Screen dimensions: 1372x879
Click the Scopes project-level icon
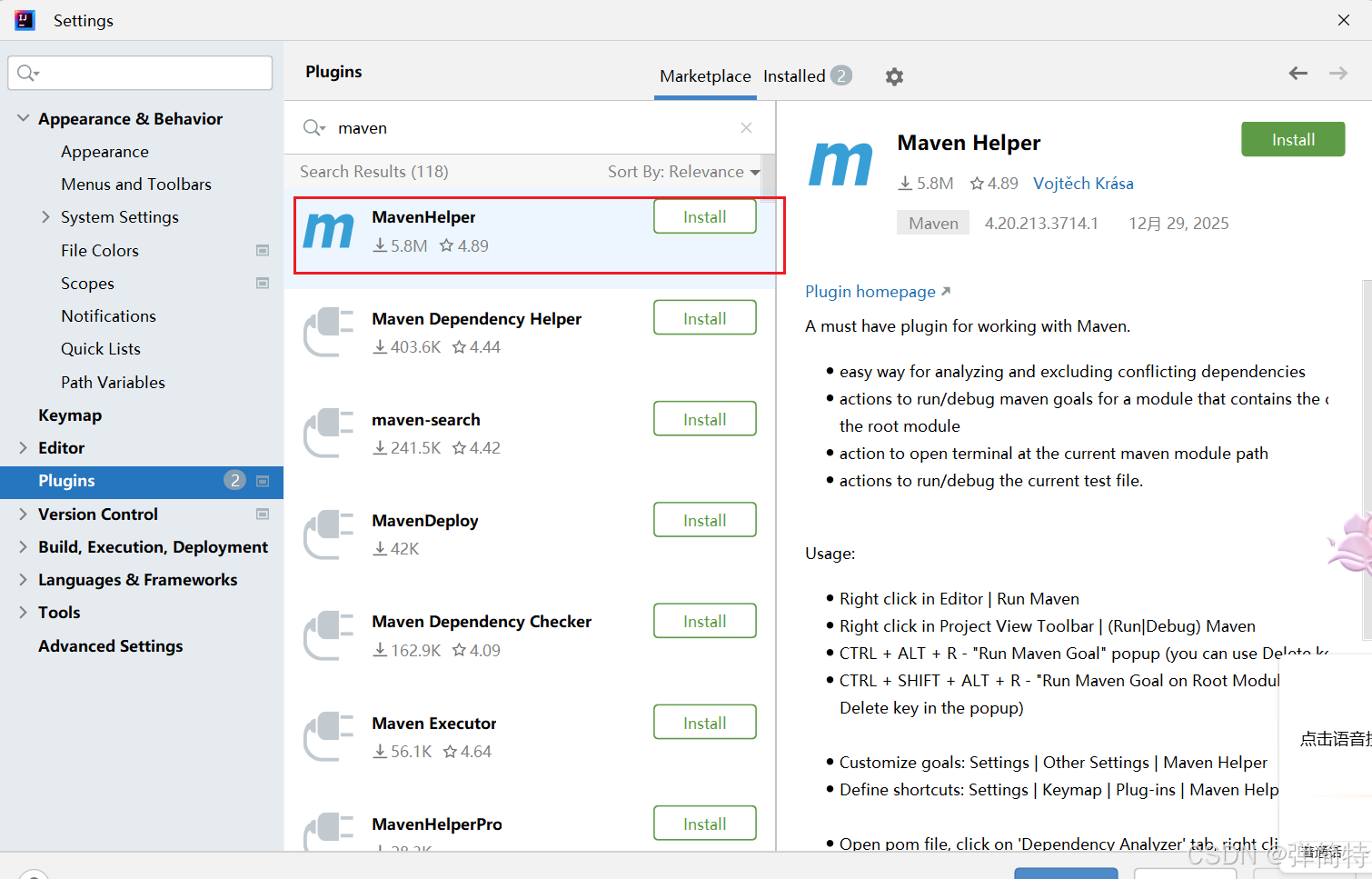[263, 283]
